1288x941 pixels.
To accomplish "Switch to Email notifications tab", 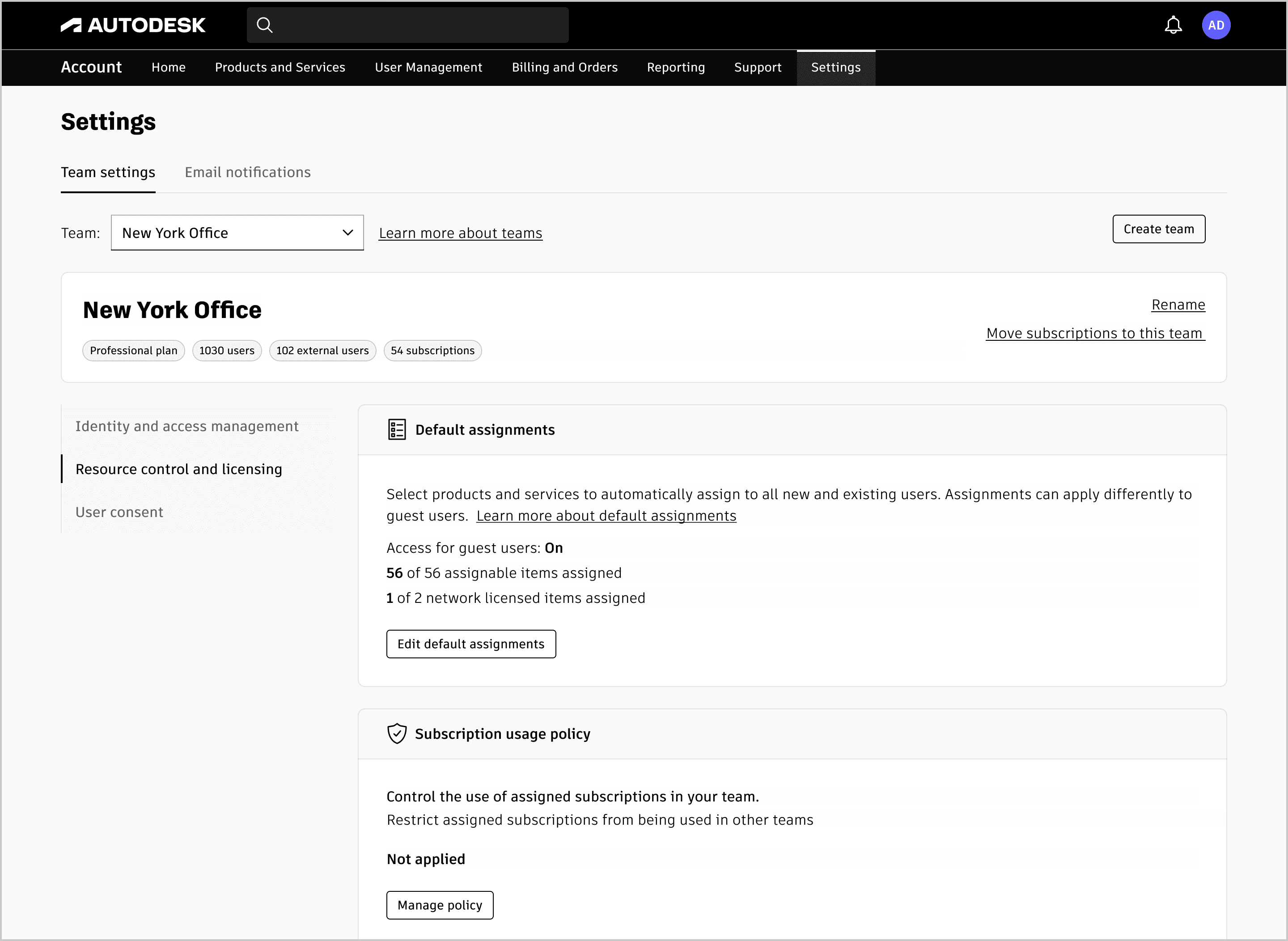I will pyautogui.click(x=247, y=172).
